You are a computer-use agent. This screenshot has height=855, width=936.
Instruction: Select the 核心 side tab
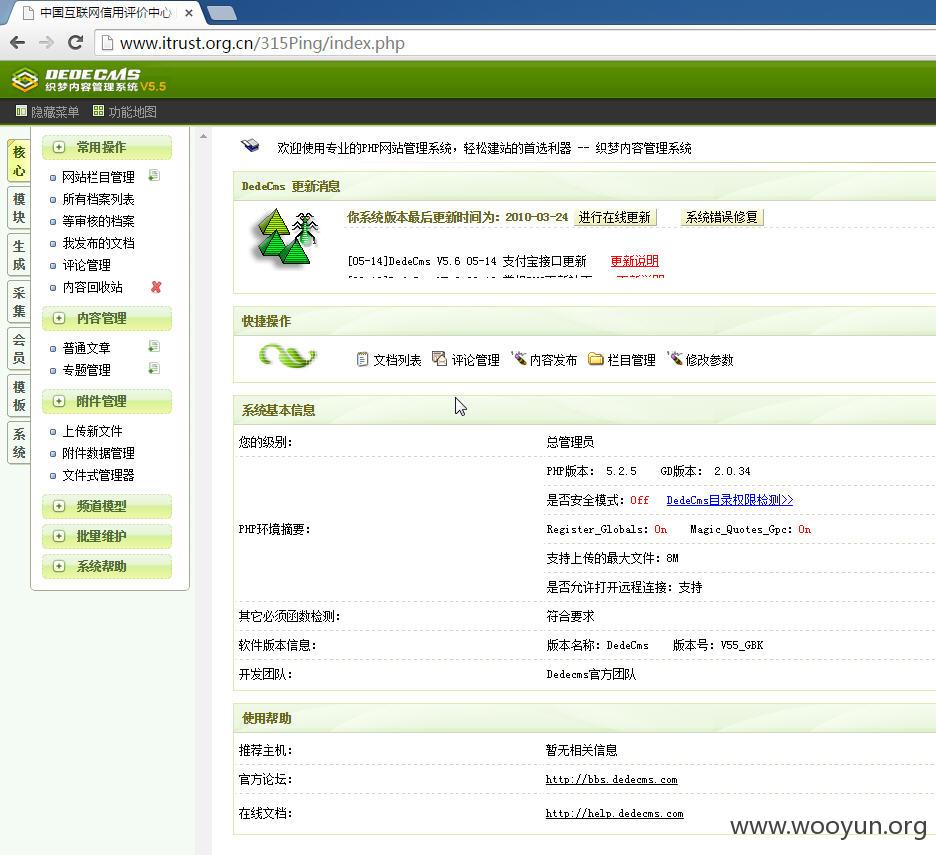click(19, 161)
